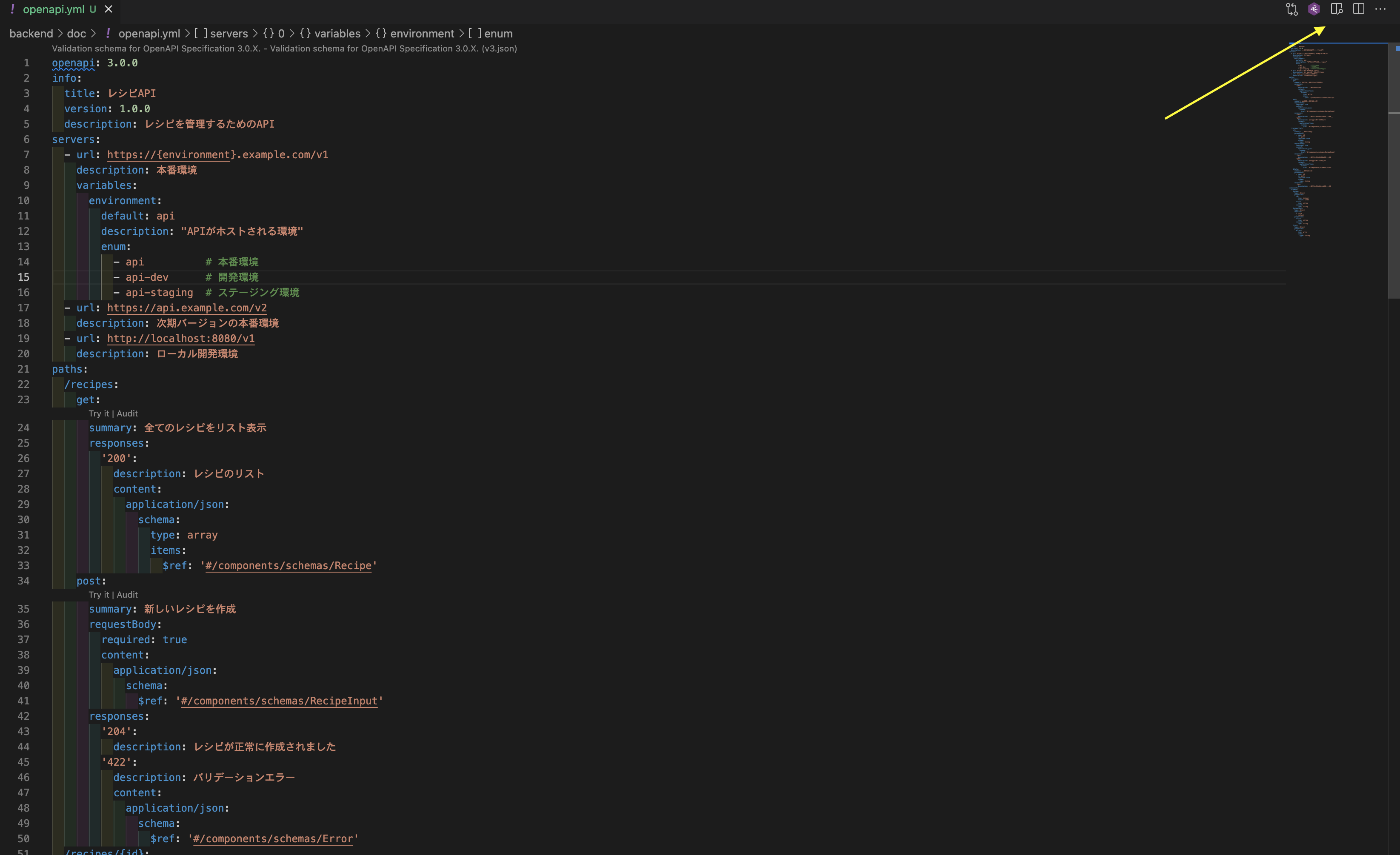Open the OpenAPI preview to the side
The height and width of the screenshot is (855, 1400).
[1336, 9]
